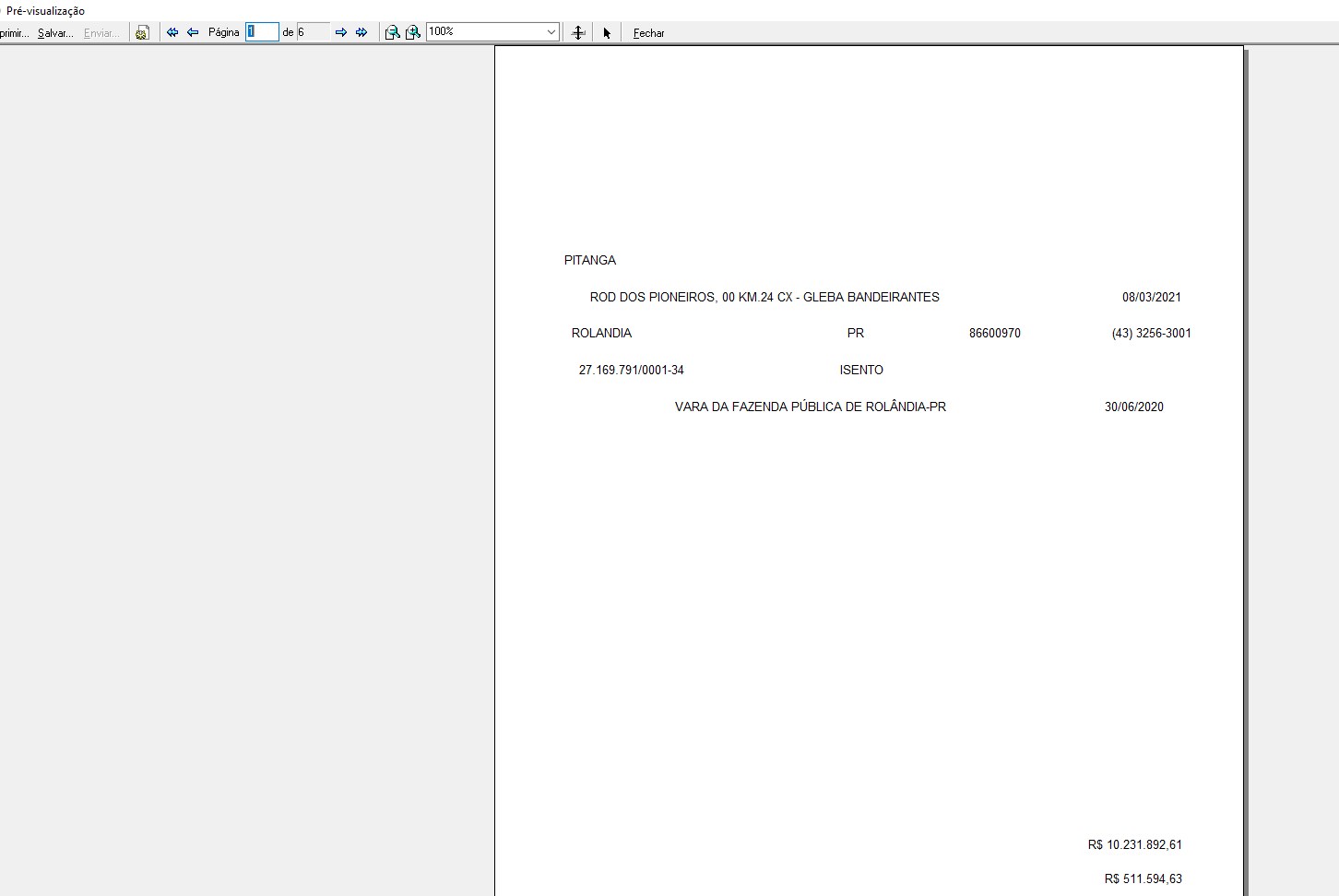1339x896 pixels.
Task: Jump to the last page
Action: [x=361, y=32]
